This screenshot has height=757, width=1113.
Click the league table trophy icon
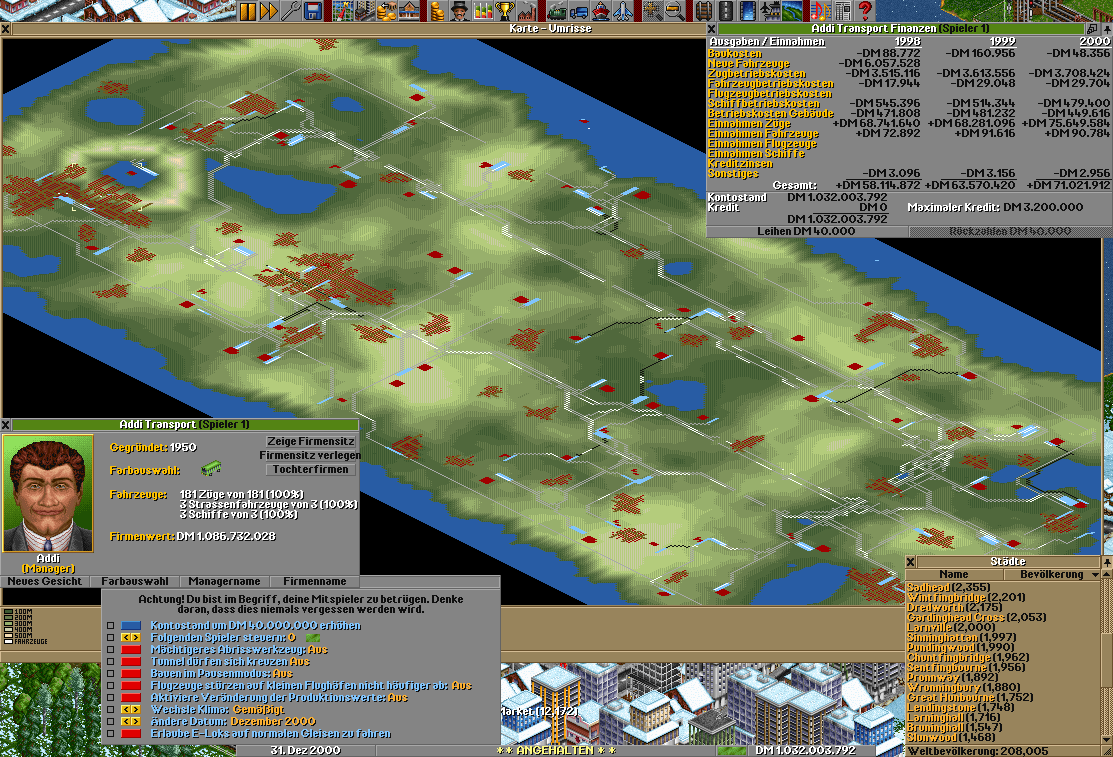(x=505, y=11)
